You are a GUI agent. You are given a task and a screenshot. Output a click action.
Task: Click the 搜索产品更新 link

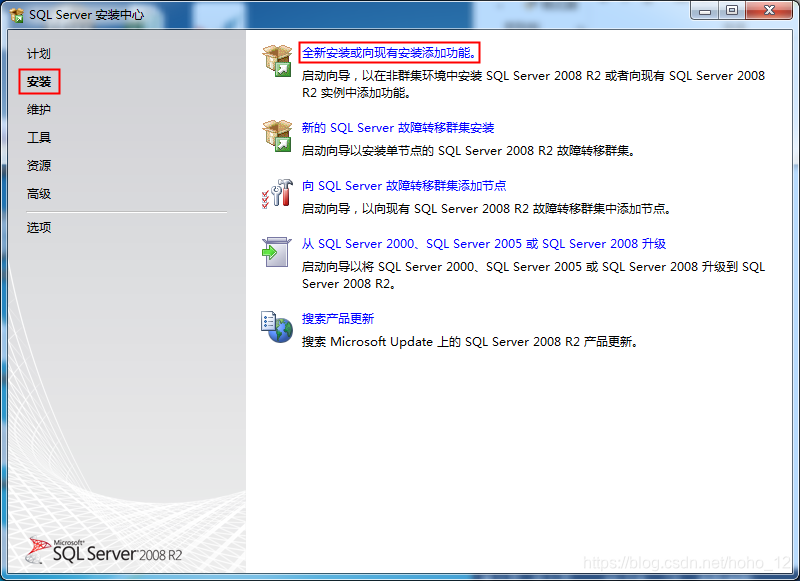pos(338,319)
